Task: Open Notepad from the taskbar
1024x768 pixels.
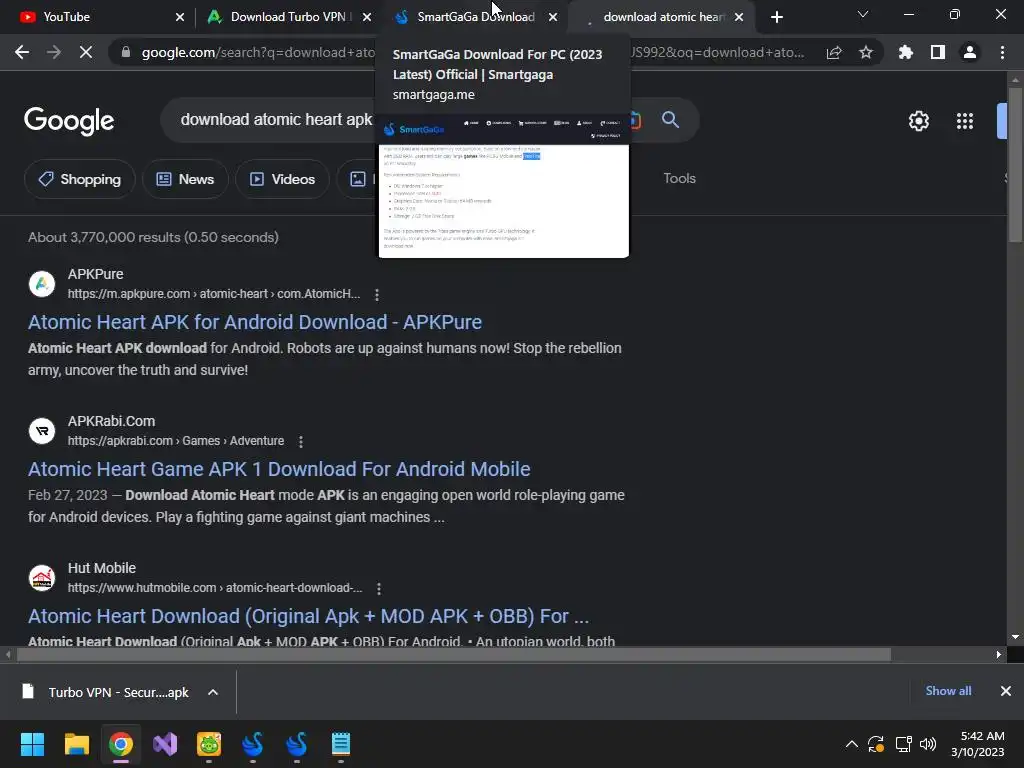Action: tap(341, 744)
